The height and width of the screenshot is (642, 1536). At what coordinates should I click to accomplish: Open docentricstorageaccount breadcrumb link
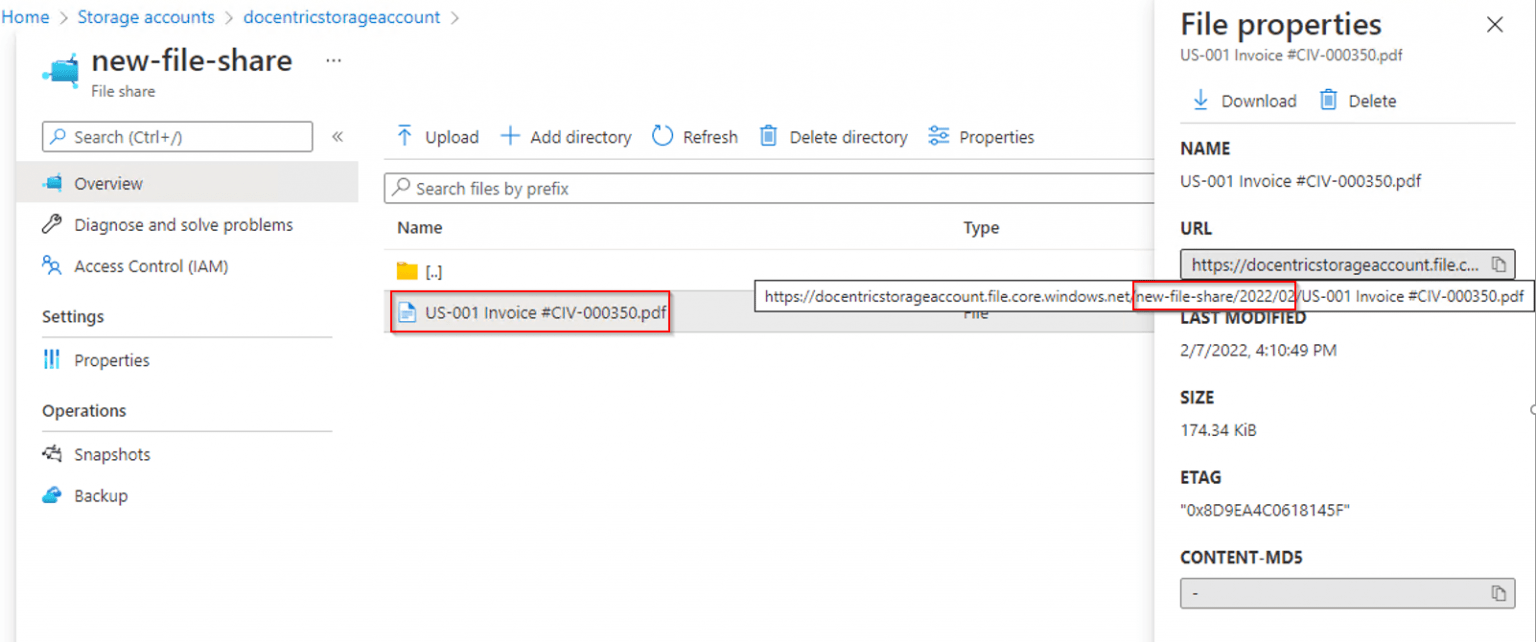point(342,16)
